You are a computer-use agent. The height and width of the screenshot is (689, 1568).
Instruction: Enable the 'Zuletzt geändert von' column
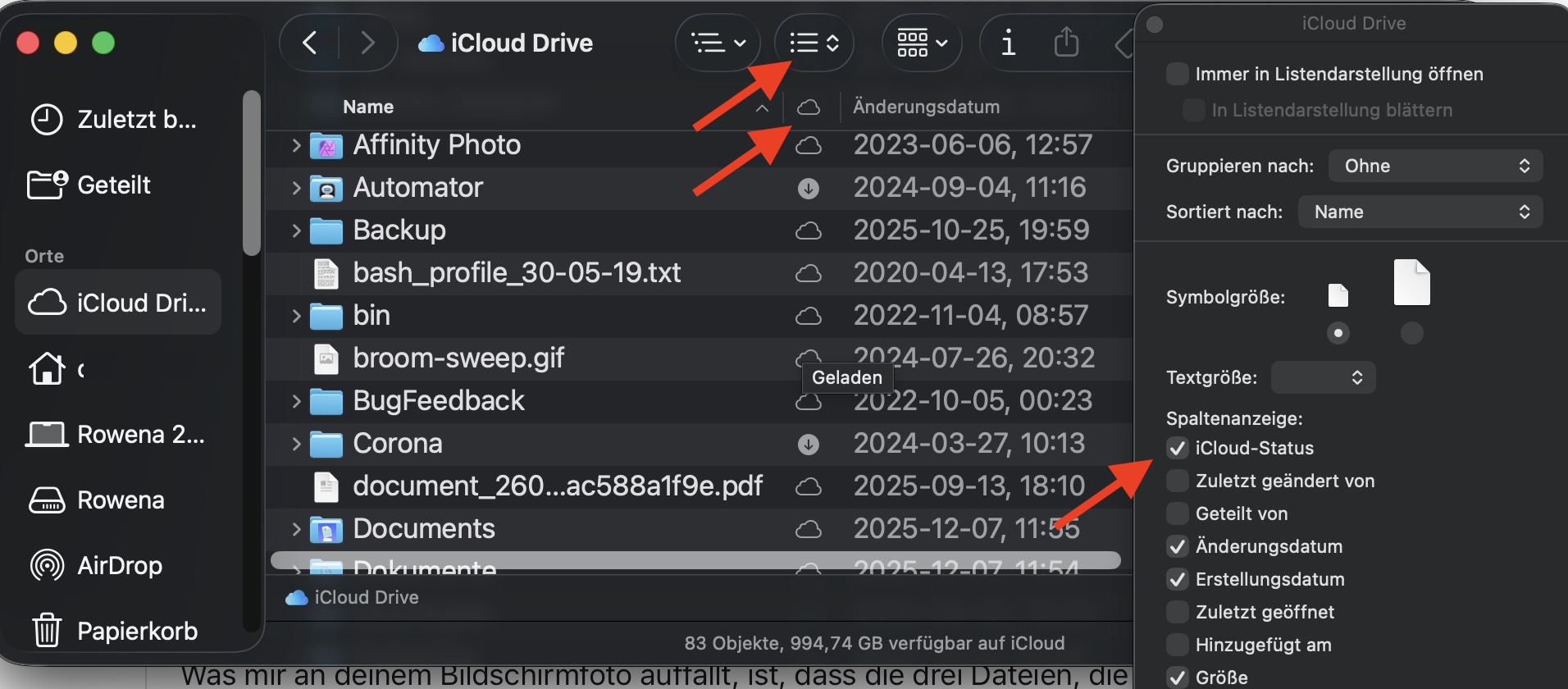[x=1178, y=481]
